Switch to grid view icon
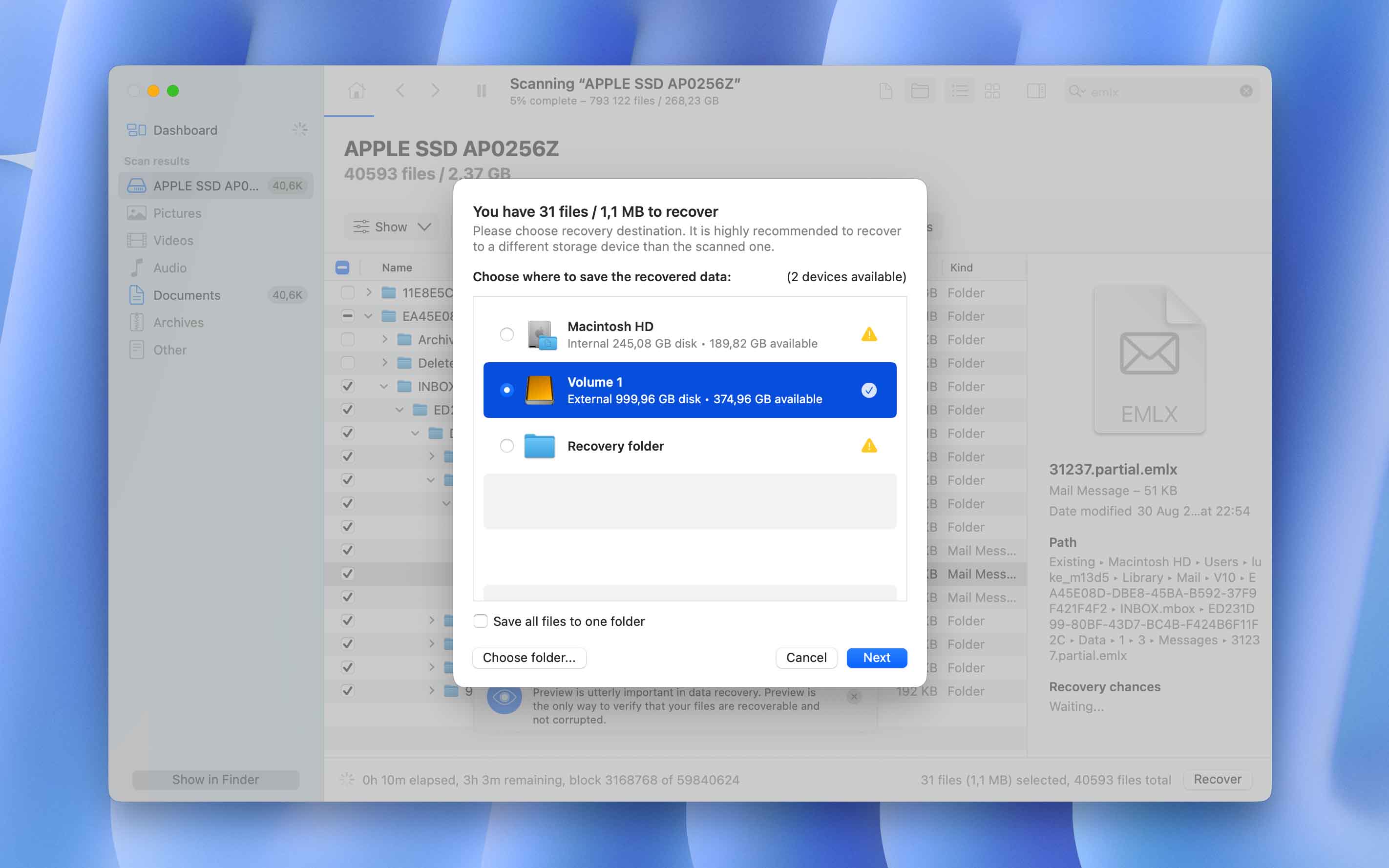Image resolution: width=1389 pixels, height=868 pixels. pyautogui.click(x=992, y=91)
